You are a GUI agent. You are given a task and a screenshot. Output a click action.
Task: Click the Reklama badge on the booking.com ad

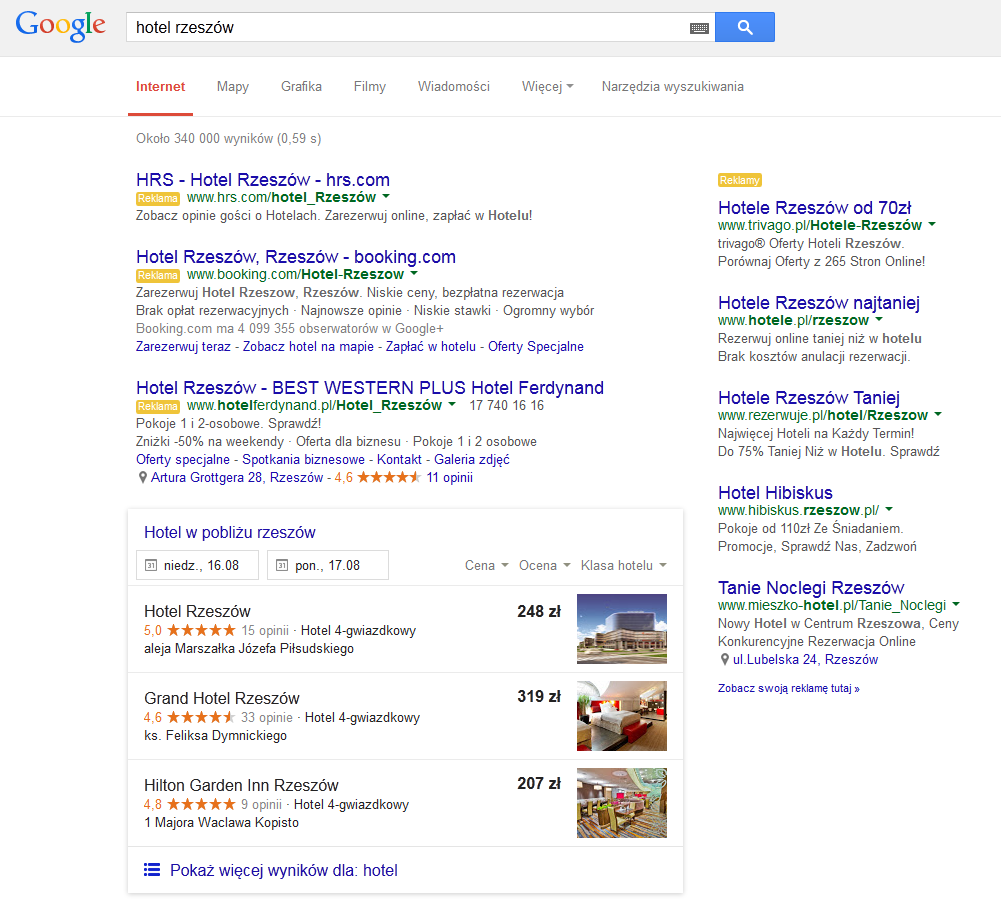[158, 275]
